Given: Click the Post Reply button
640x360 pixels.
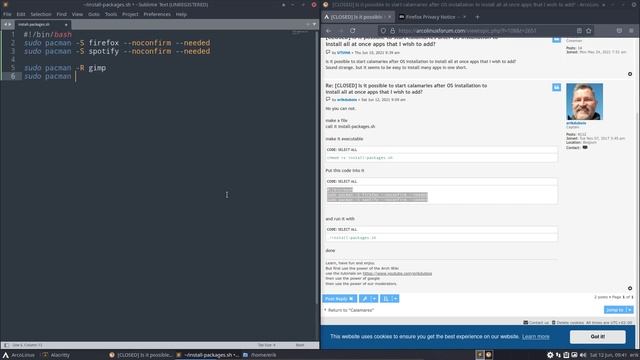Looking at the screenshot, I should [x=340, y=299].
